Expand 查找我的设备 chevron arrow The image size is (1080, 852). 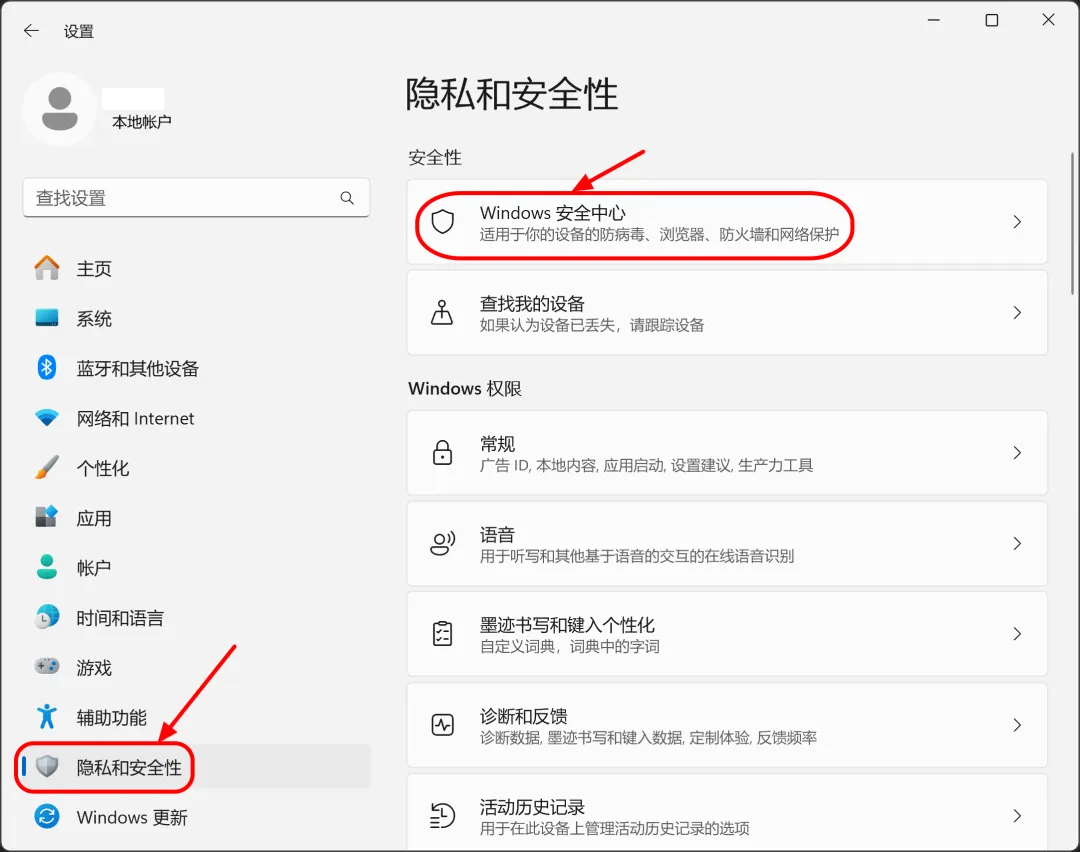(1017, 313)
